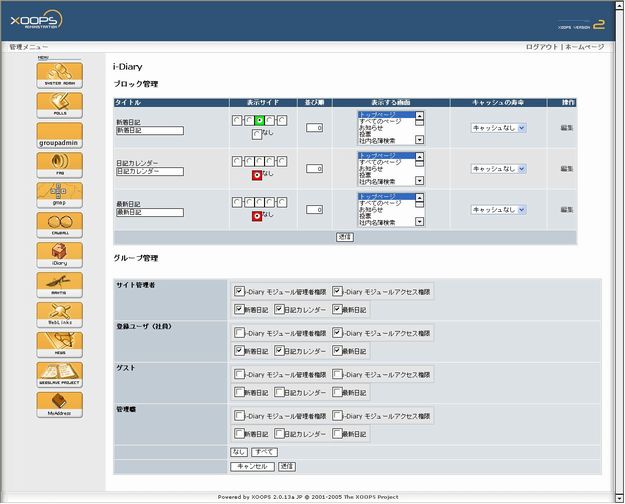The width and height of the screenshot is (625, 504).
Task: Open the FAQ module in the sidebar
Action: [59, 163]
